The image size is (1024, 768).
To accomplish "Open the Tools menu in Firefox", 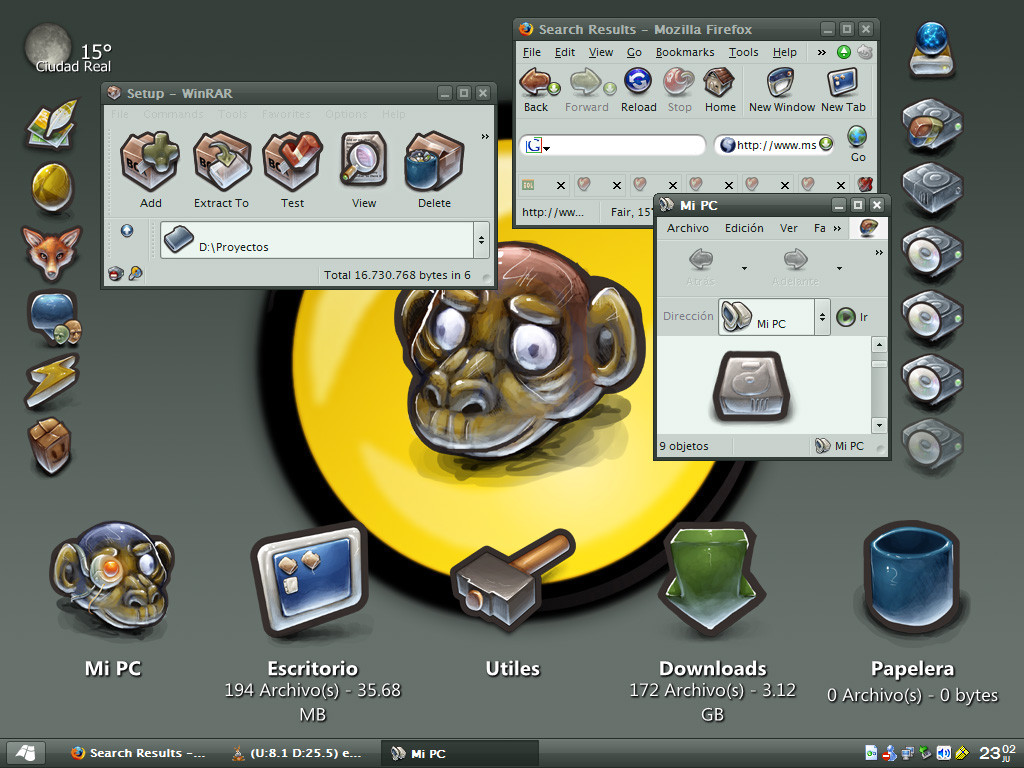I will [x=743, y=52].
